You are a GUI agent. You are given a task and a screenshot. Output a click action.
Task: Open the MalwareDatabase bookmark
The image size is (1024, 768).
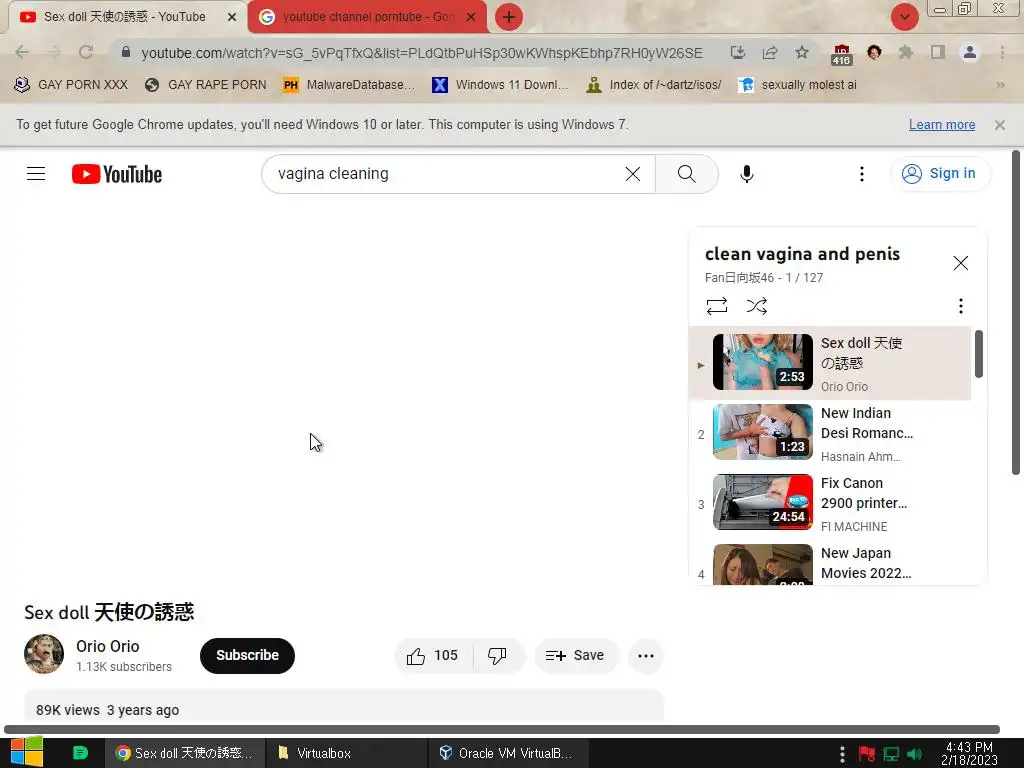[349, 85]
